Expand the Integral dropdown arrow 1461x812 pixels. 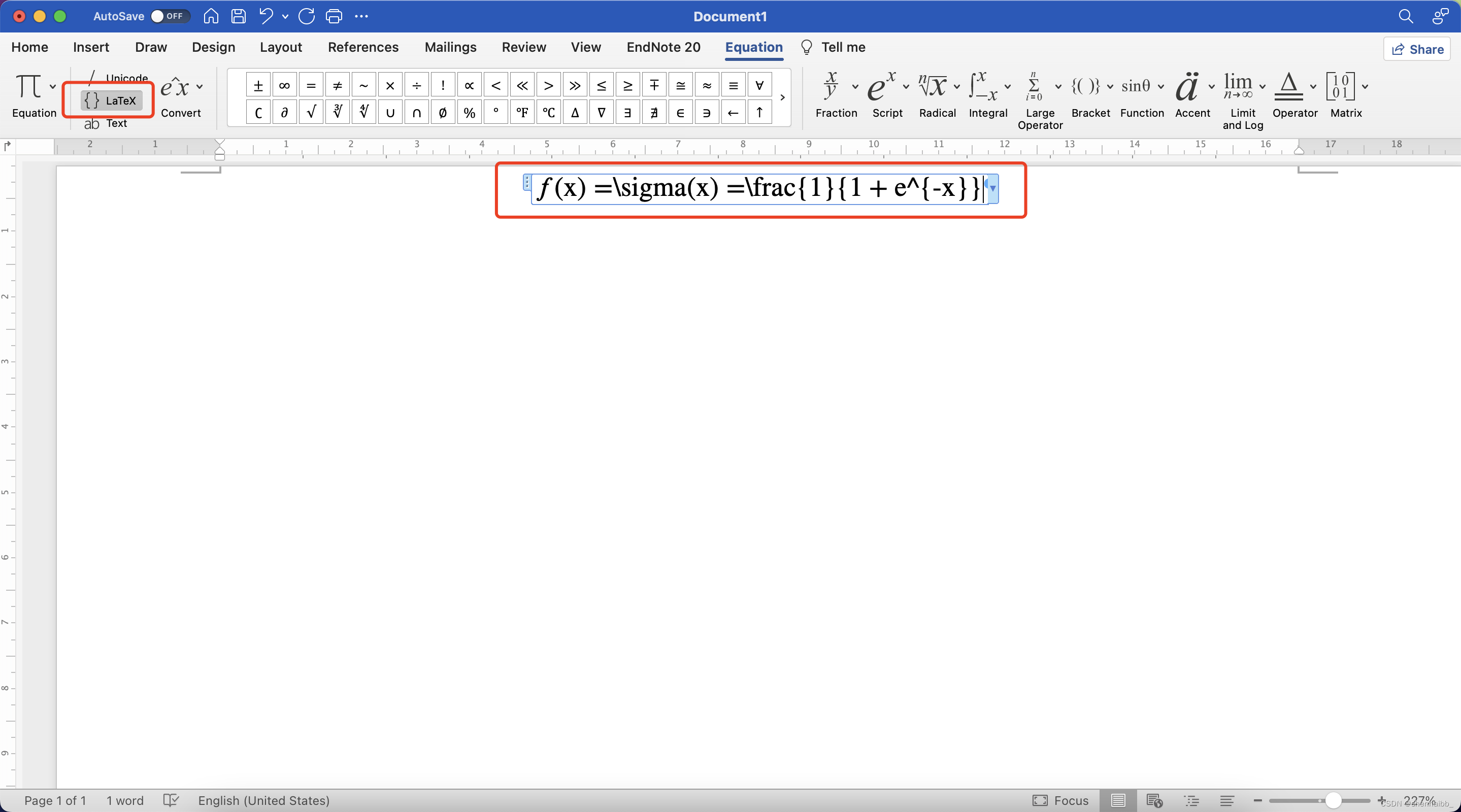click(x=1008, y=87)
